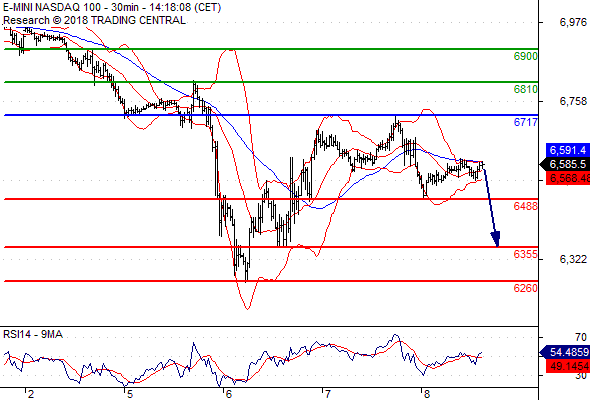
Task: Click the 6,976 price axis value
Action: pyautogui.click(x=573, y=22)
